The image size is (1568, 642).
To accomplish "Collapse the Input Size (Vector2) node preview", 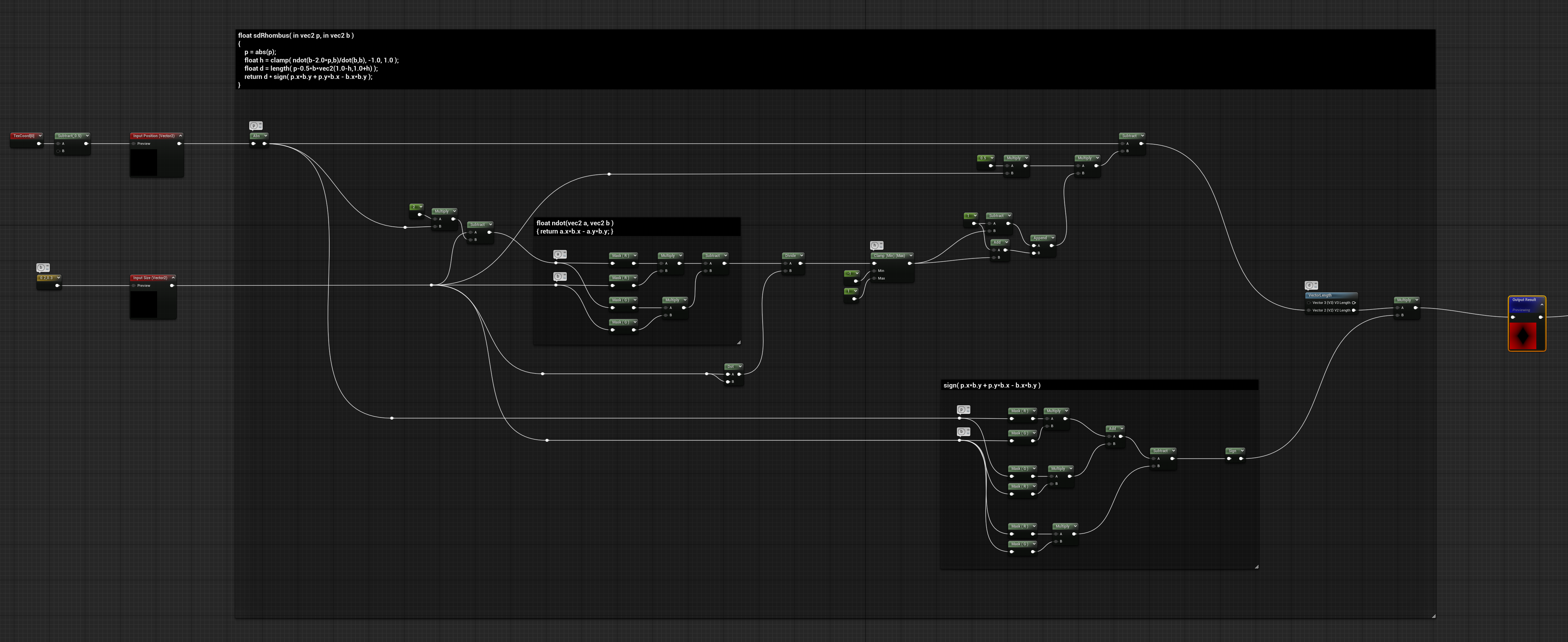I will coord(173,278).
